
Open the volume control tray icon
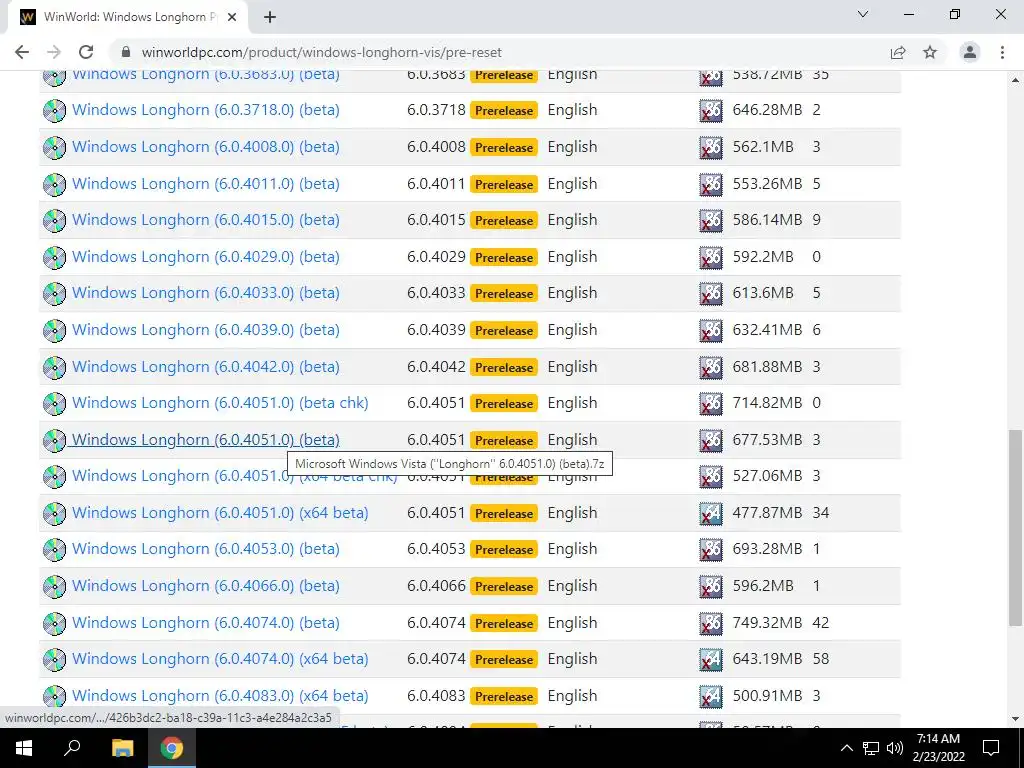[x=895, y=748]
